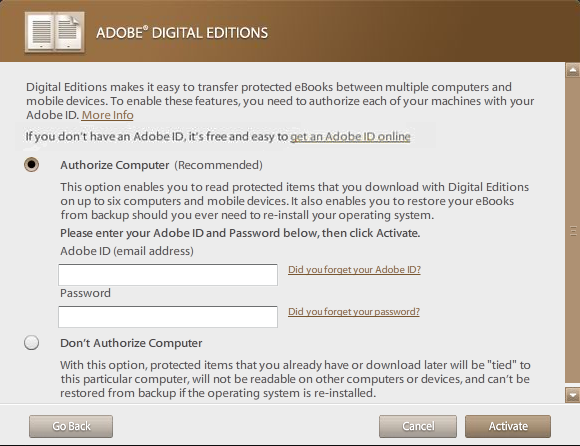Image resolution: width=580 pixels, height=446 pixels.
Task: Click the Adobe Digital Editions book icon
Action: (55, 33)
